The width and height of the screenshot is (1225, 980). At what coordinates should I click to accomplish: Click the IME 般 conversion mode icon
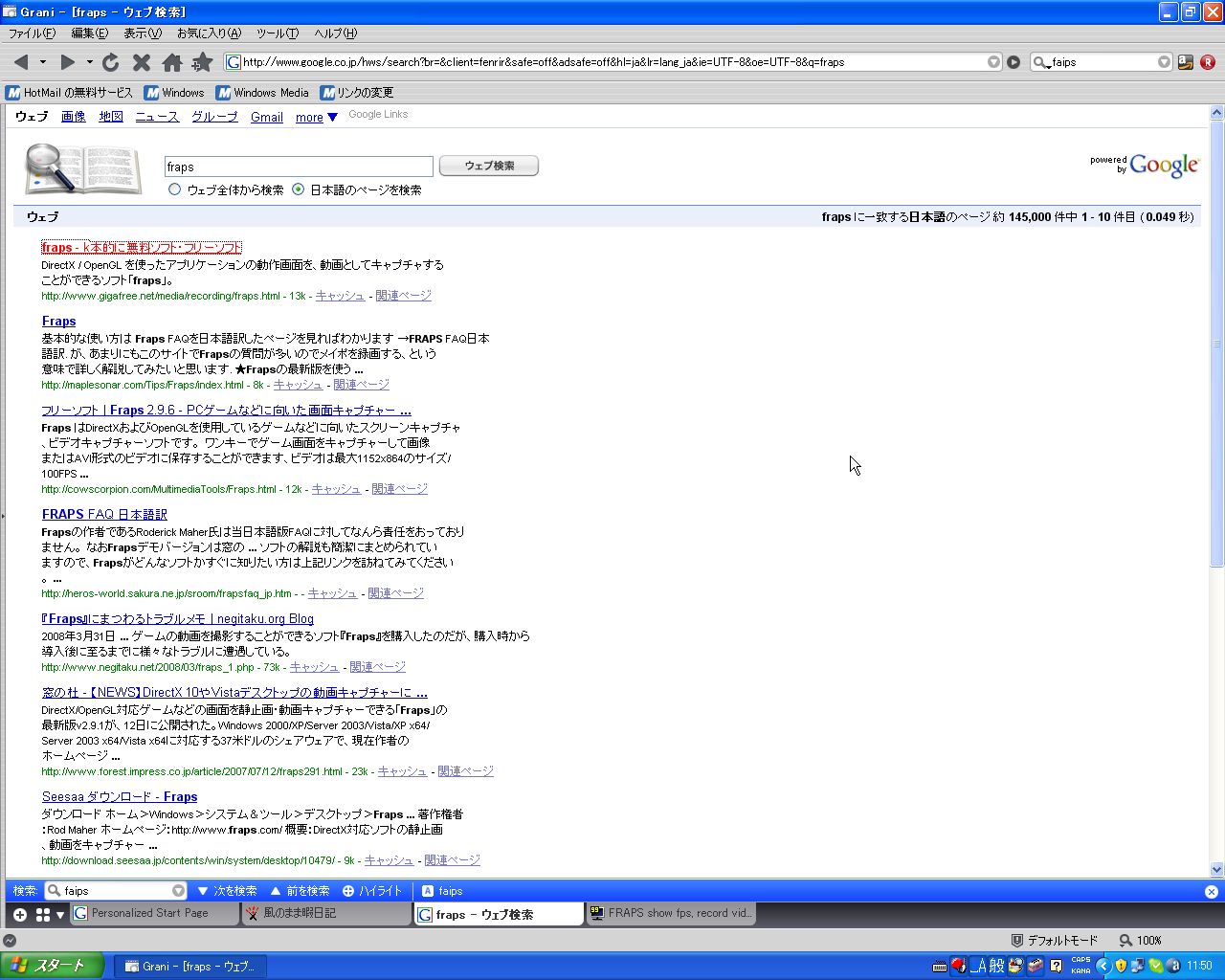click(996, 966)
